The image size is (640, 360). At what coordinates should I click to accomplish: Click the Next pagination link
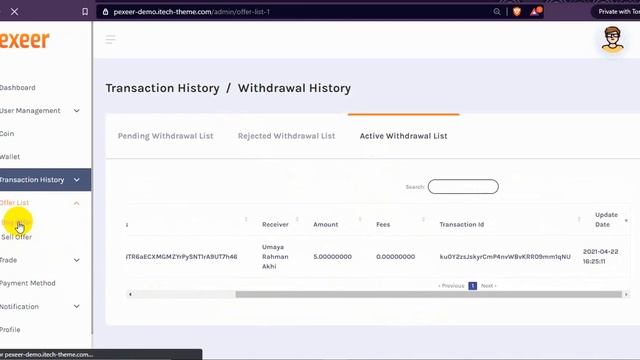tap(488, 286)
